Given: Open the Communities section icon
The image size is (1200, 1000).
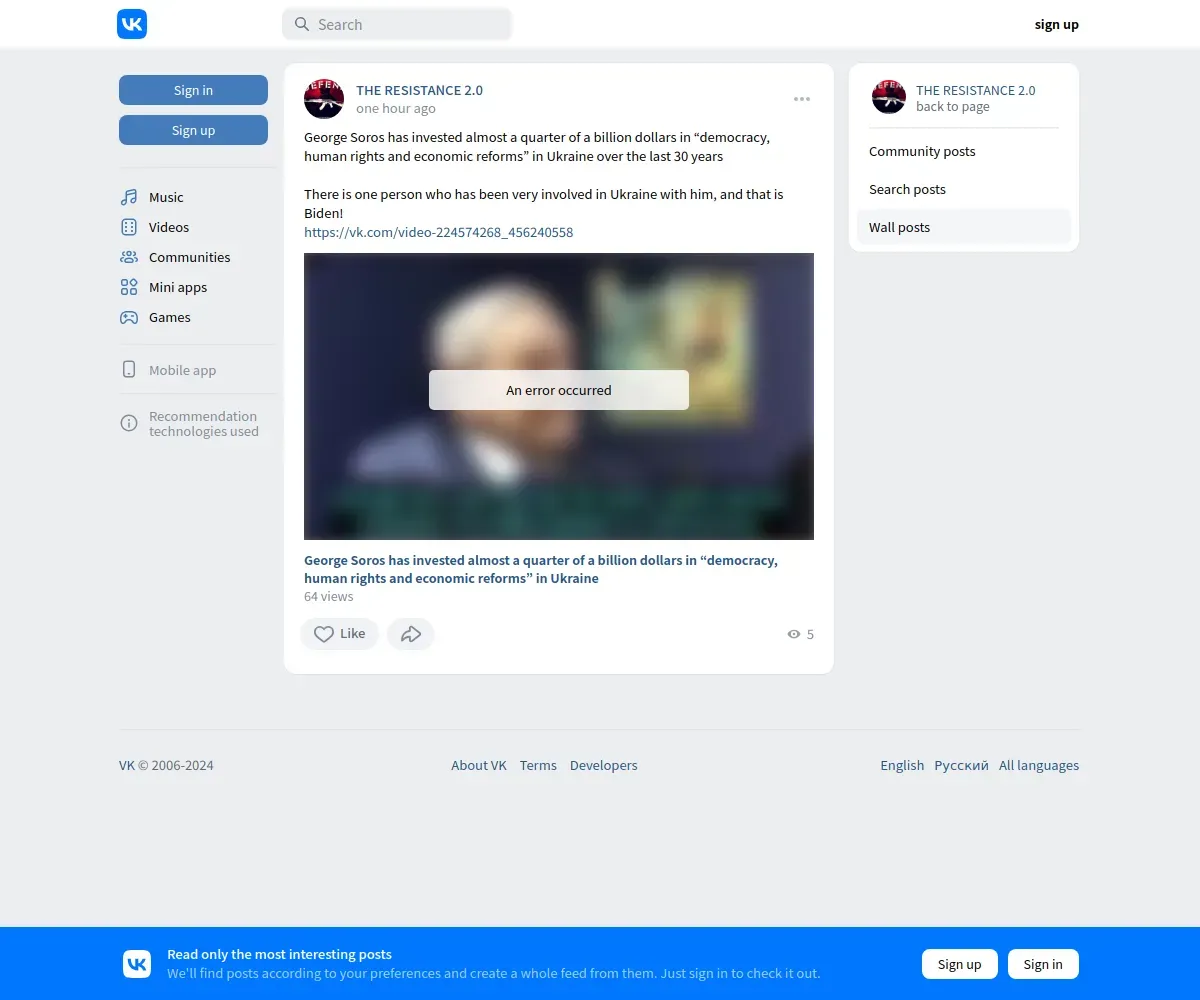Looking at the screenshot, I should pos(129,257).
